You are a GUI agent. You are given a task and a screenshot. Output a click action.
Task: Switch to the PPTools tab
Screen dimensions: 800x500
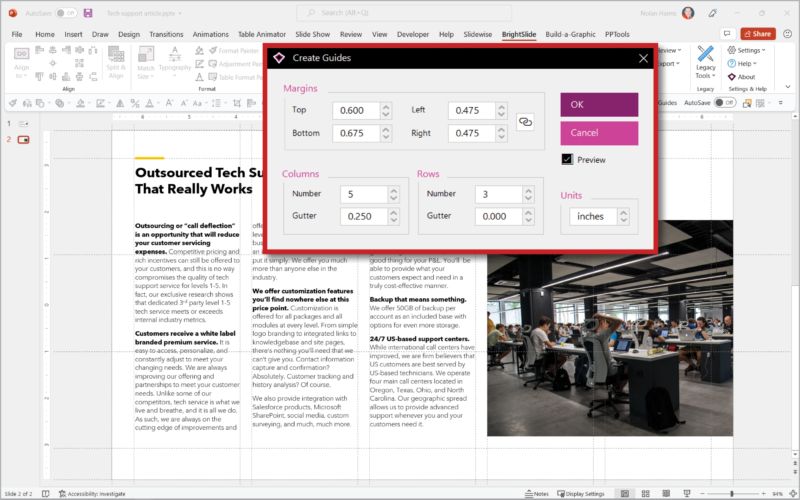pos(617,34)
